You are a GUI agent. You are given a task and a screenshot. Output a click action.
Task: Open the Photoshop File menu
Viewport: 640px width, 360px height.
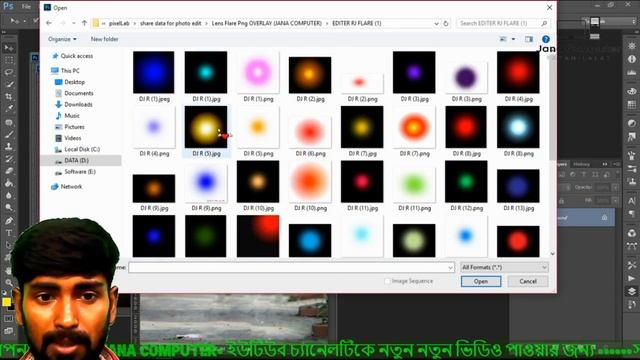(26, 7)
